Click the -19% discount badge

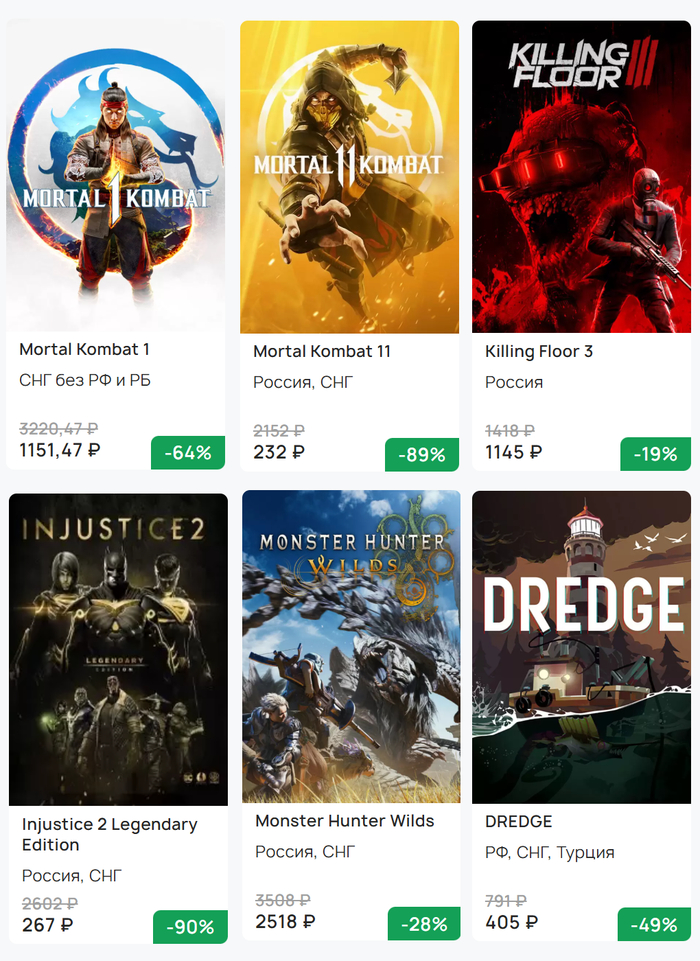pyautogui.click(x=655, y=454)
